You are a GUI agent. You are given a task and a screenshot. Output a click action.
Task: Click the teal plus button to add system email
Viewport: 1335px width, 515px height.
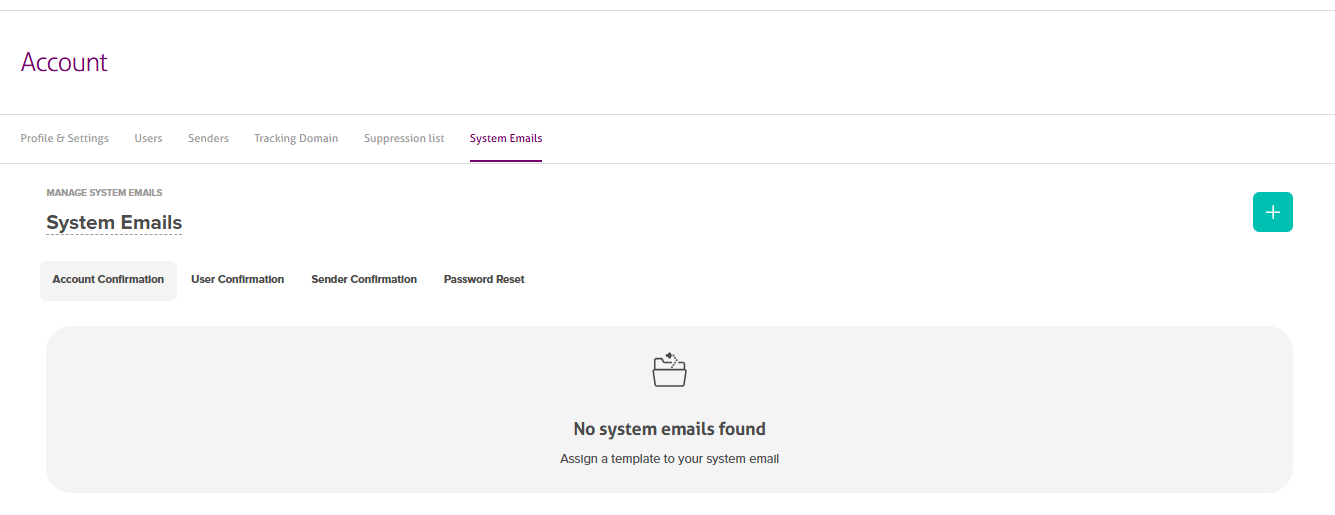point(1272,212)
